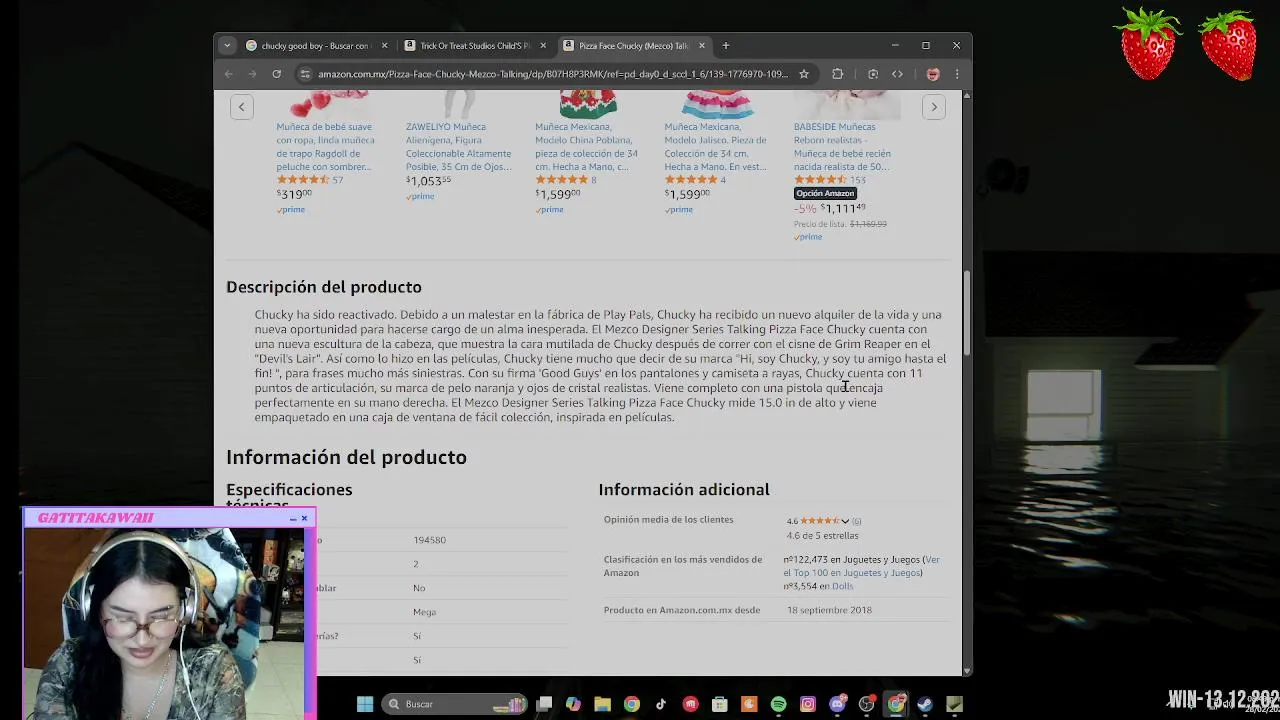Open Spotify from the taskbar

pos(779,704)
